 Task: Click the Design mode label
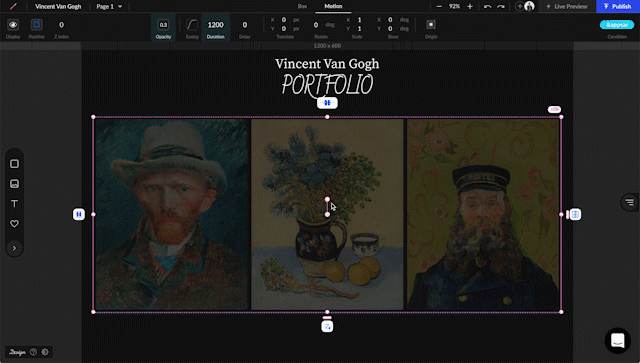coord(17,352)
